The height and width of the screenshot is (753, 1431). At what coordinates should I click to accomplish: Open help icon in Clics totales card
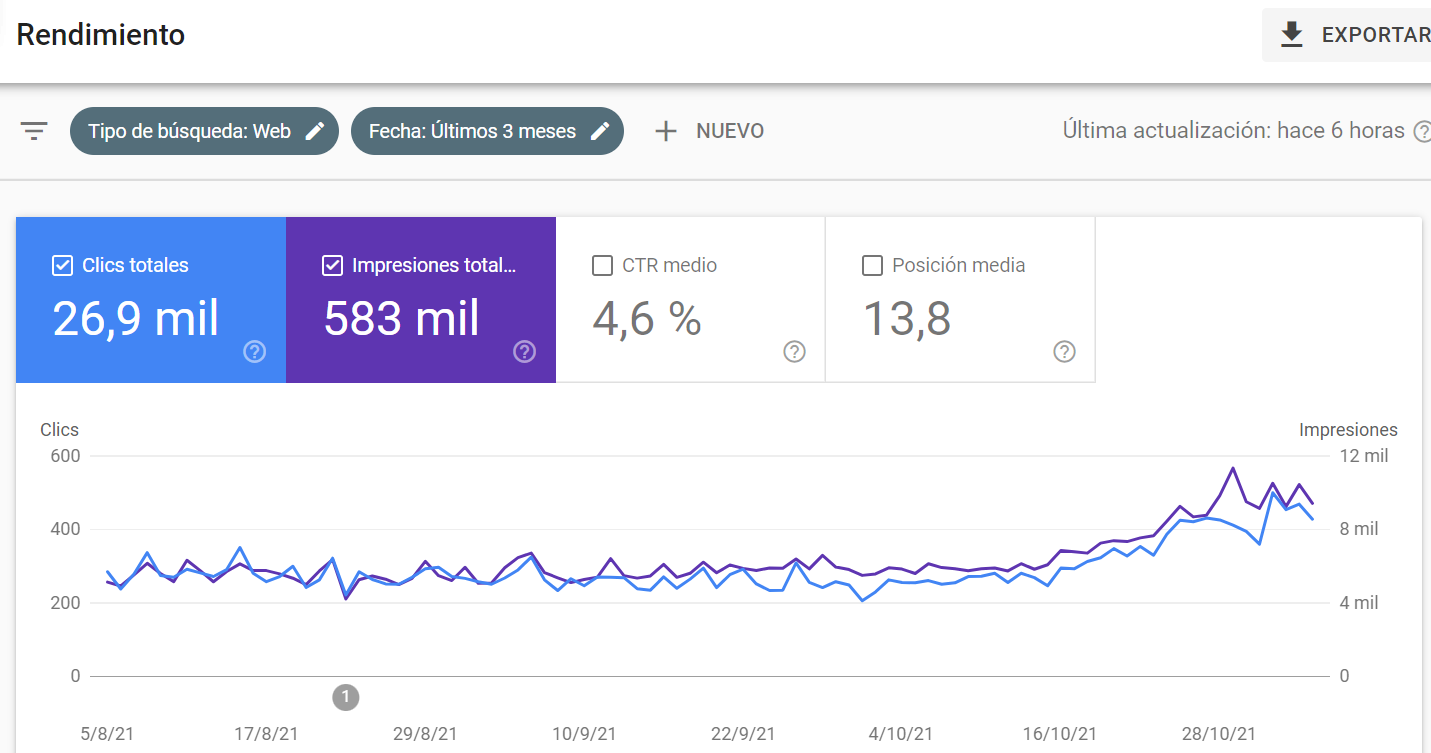click(x=255, y=351)
